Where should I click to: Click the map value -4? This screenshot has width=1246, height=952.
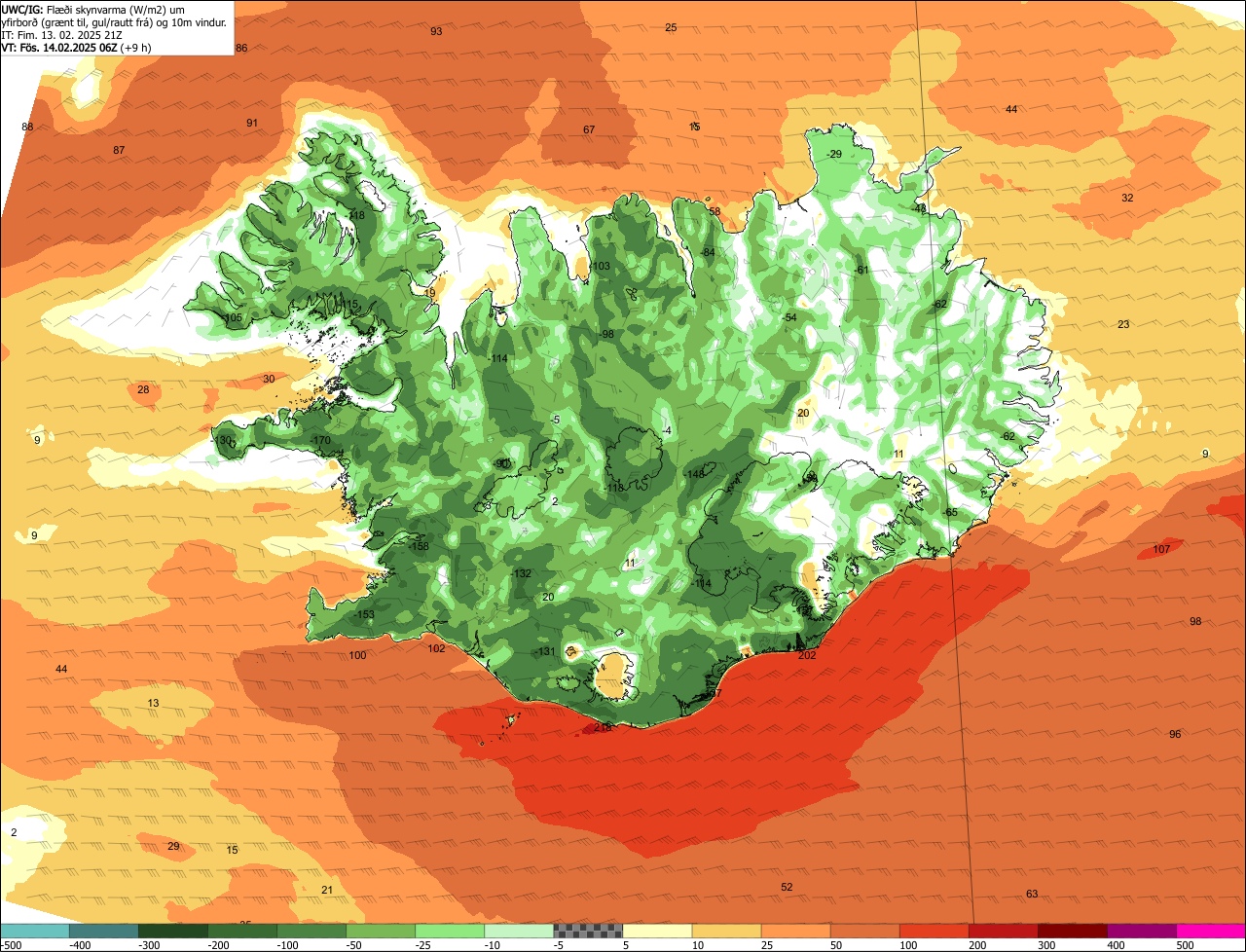[x=667, y=431]
